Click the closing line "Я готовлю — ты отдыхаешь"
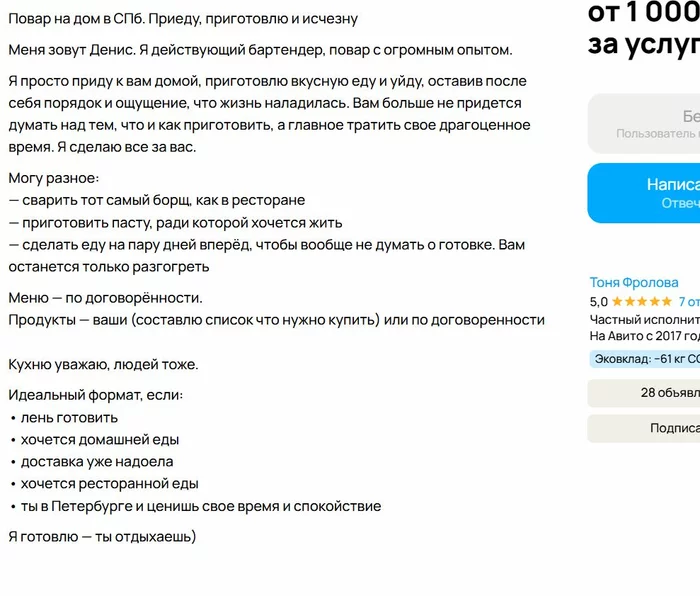Image resolution: width=700 pixels, height=596 pixels. click(x=102, y=537)
